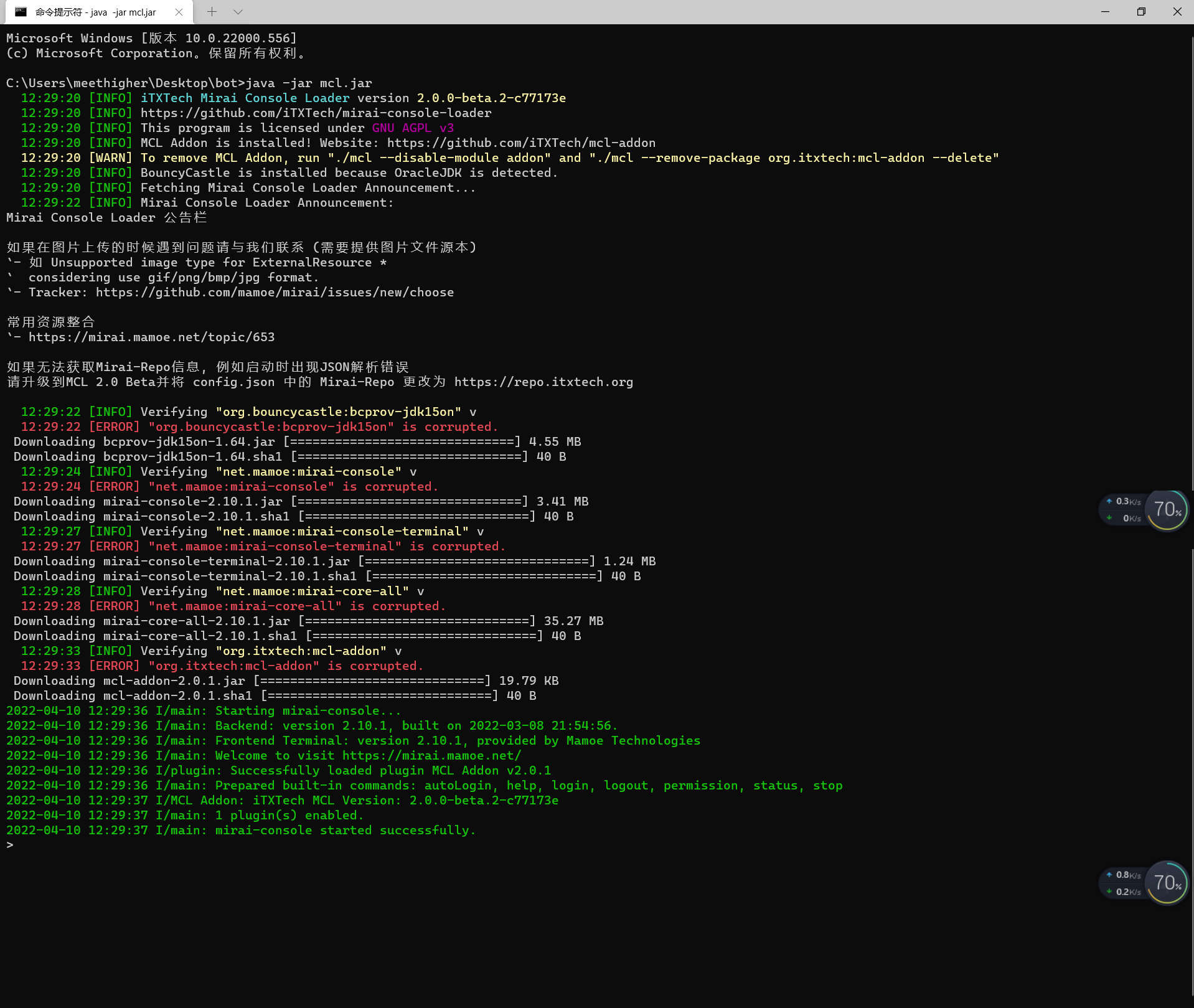The width and height of the screenshot is (1194, 1008).
Task: Click the command prompt tab icon
Action: tap(21, 12)
